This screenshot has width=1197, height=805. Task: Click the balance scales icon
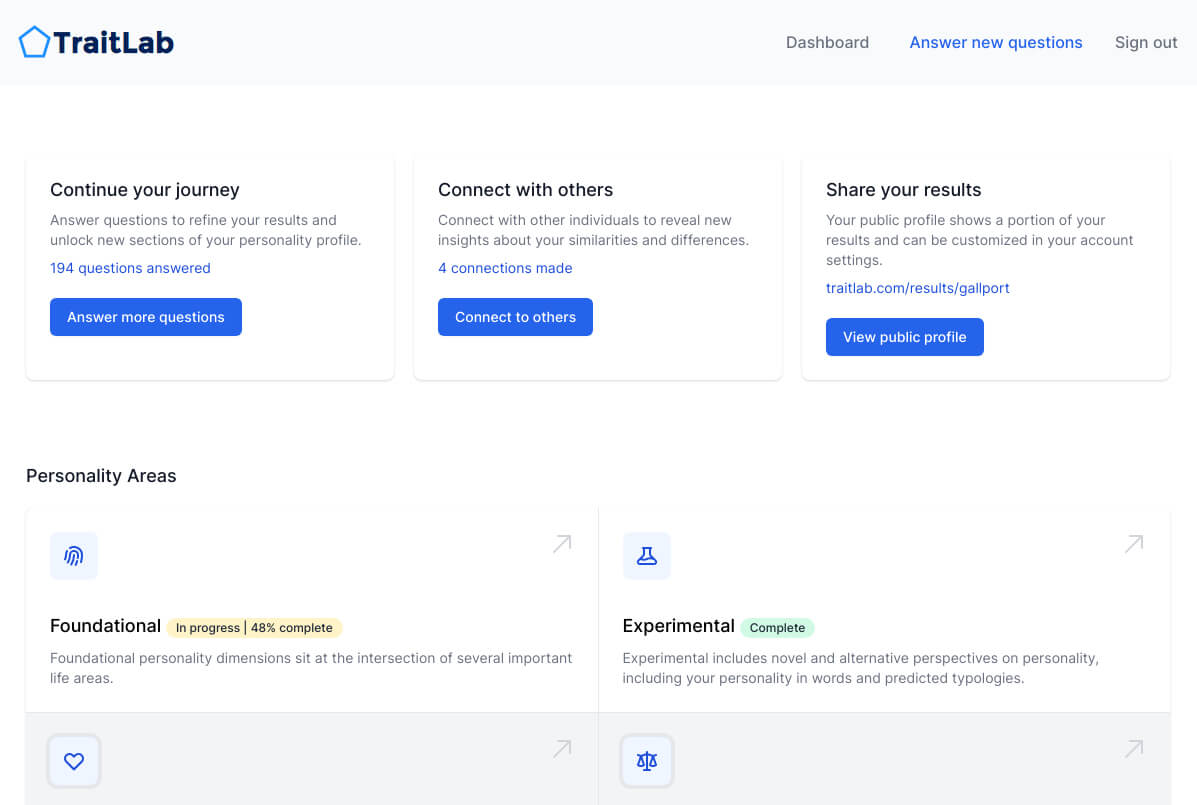point(646,761)
